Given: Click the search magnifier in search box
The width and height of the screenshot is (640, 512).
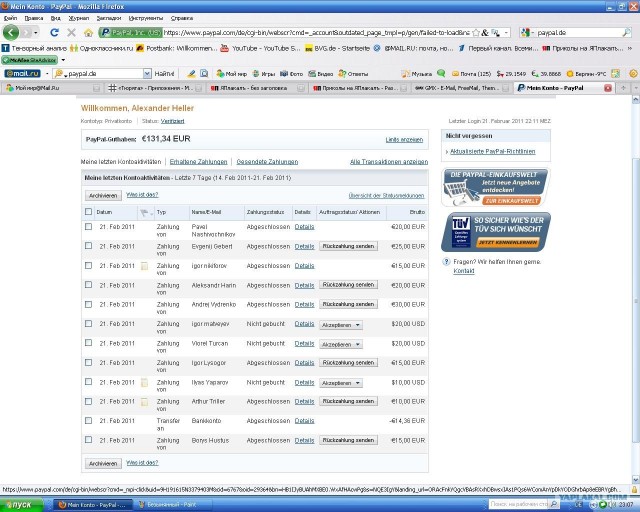Looking at the screenshot, I should click(626, 33).
